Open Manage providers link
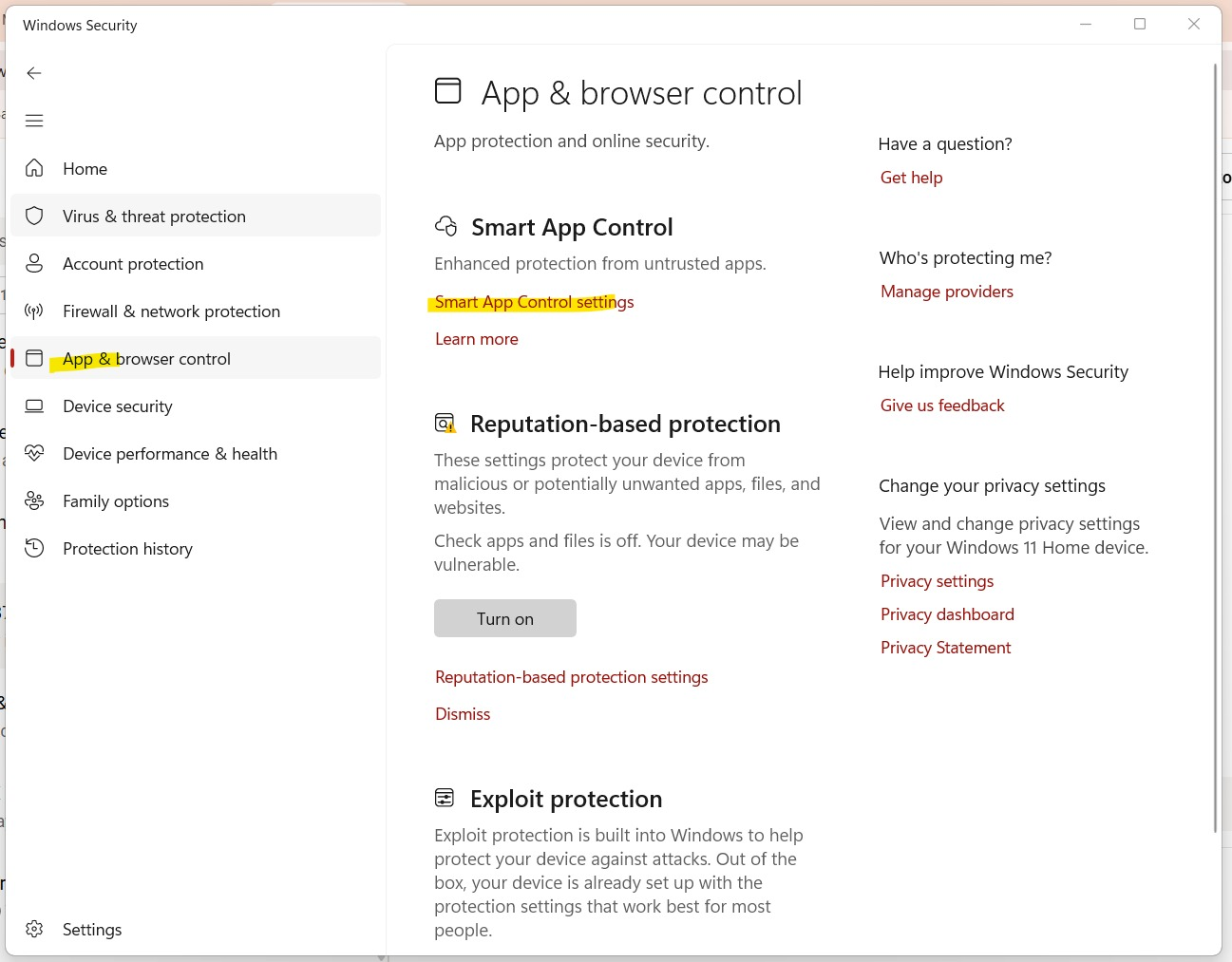The height and width of the screenshot is (962, 1232). (x=947, y=292)
